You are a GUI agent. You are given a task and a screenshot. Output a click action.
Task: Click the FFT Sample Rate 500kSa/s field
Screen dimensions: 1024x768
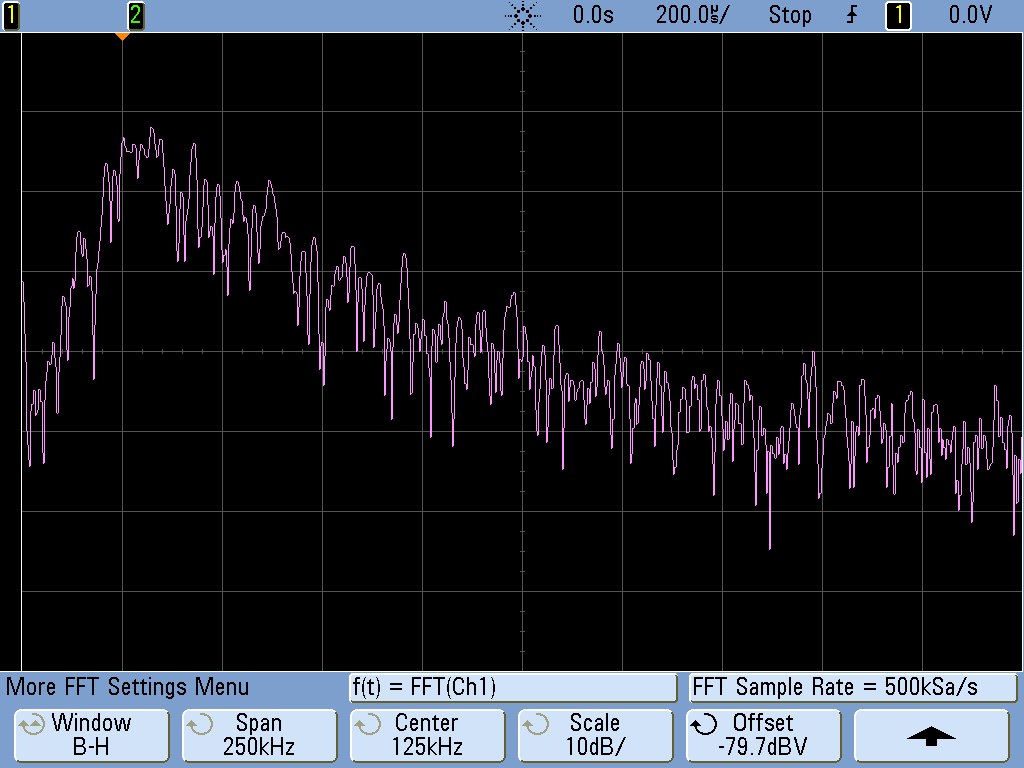(853, 687)
